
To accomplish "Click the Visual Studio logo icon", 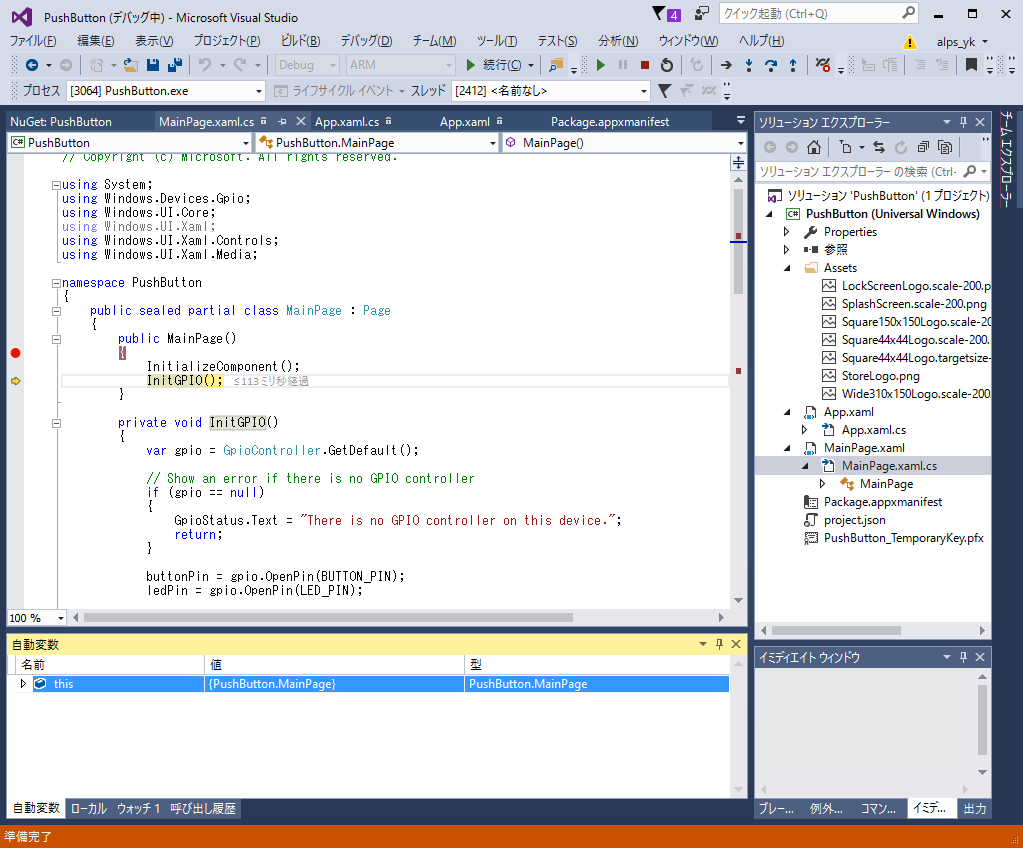I will (22, 17).
